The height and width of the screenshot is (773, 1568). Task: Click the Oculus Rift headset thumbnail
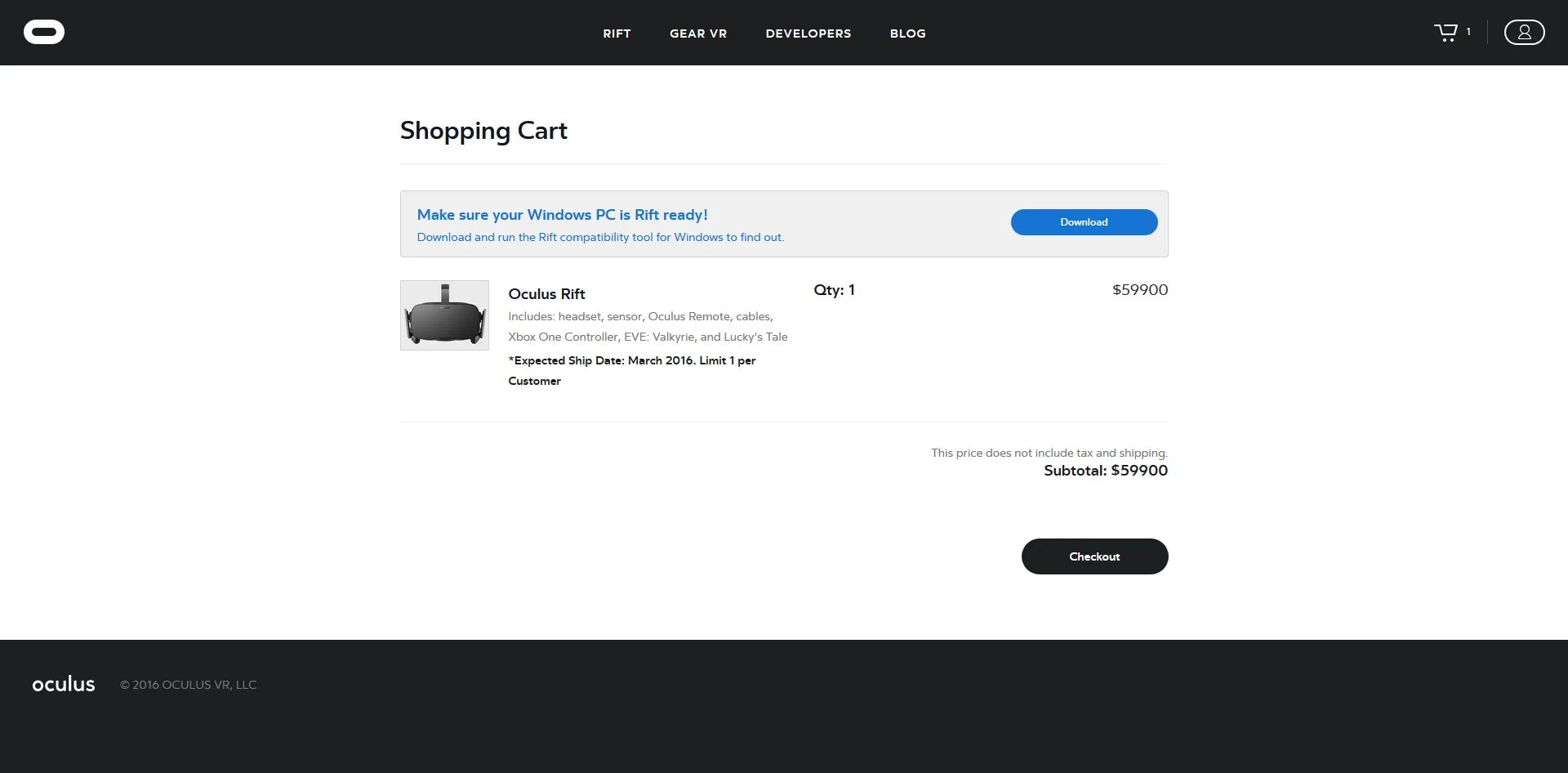point(444,315)
